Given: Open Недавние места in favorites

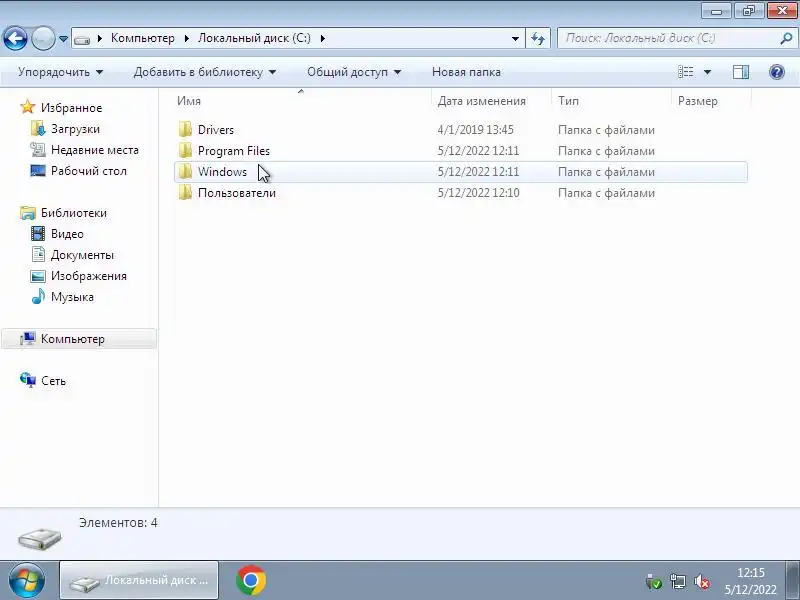Looking at the screenshot, I should point(95,150).
